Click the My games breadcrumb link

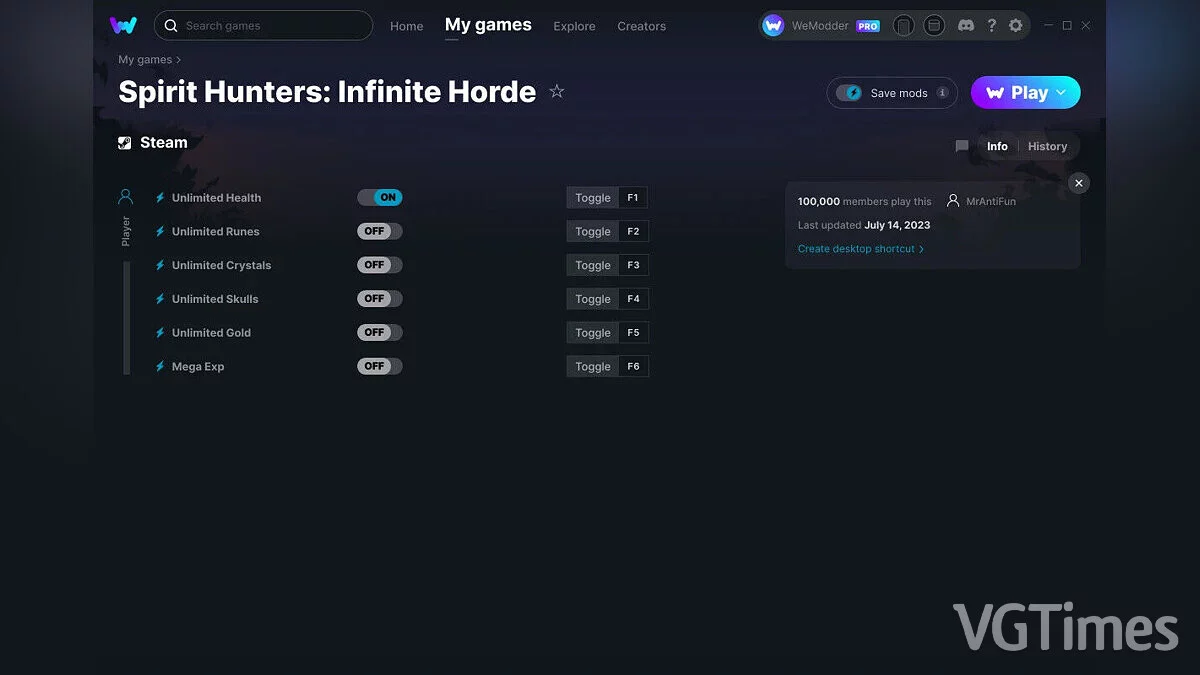click(x=145, y=60)
